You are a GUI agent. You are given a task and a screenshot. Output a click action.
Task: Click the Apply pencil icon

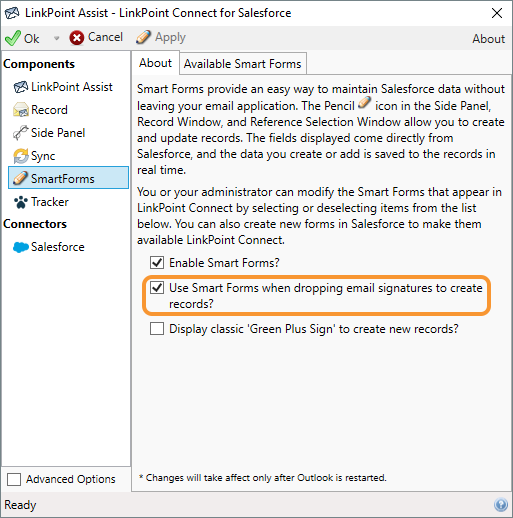tap(143, 37)
